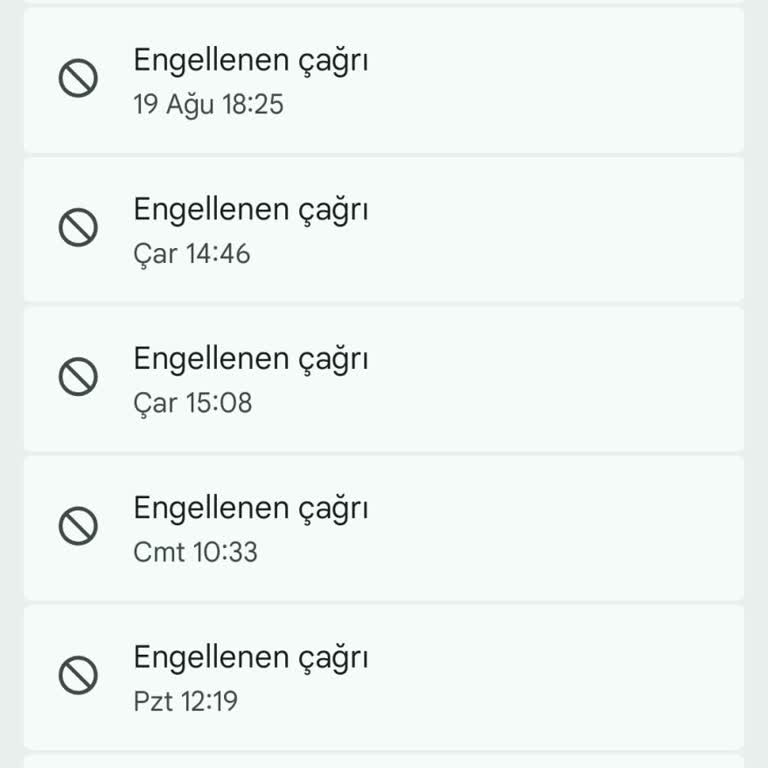The height and width of the screenshot is (768, 768).
Task: Tap blocked icon for Pzt 12:19 call
Action: (78, 676)
